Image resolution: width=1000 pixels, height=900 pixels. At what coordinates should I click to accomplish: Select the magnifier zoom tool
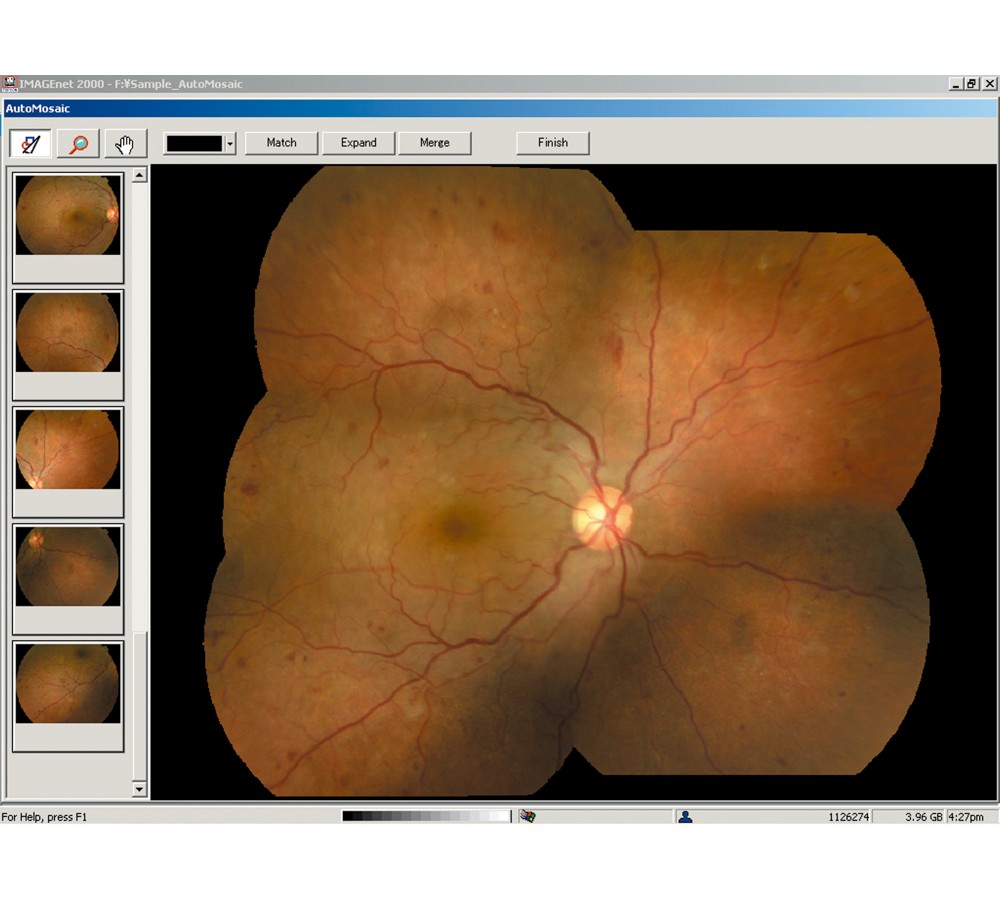78,144
